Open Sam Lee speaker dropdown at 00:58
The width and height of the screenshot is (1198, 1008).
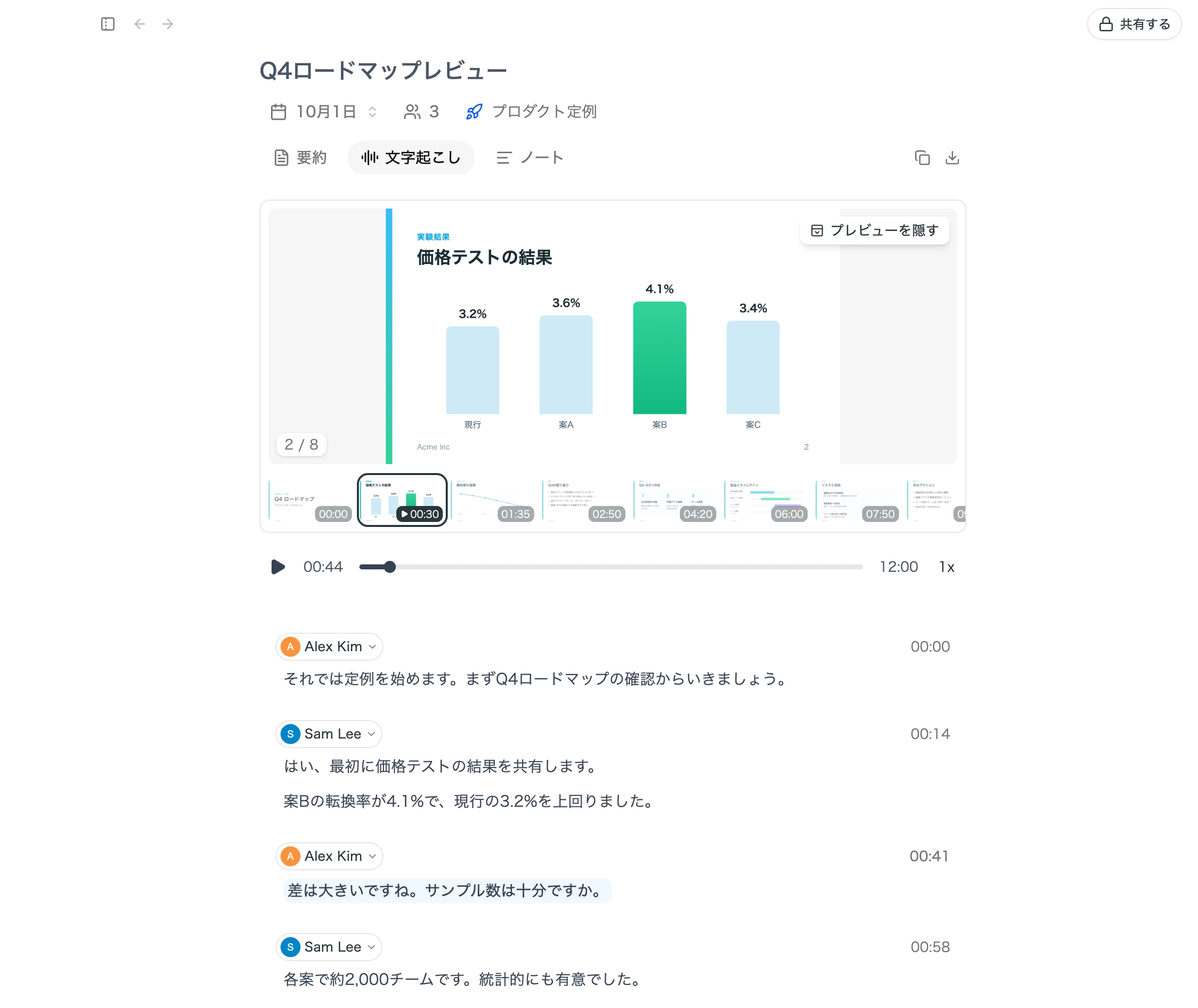(328, 947)
